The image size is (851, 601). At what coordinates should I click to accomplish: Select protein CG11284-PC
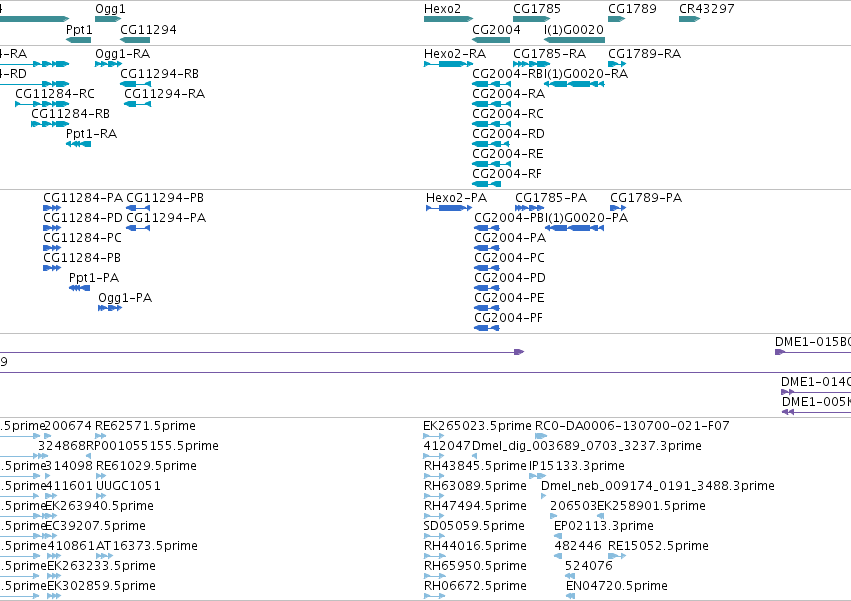[52, 248]
